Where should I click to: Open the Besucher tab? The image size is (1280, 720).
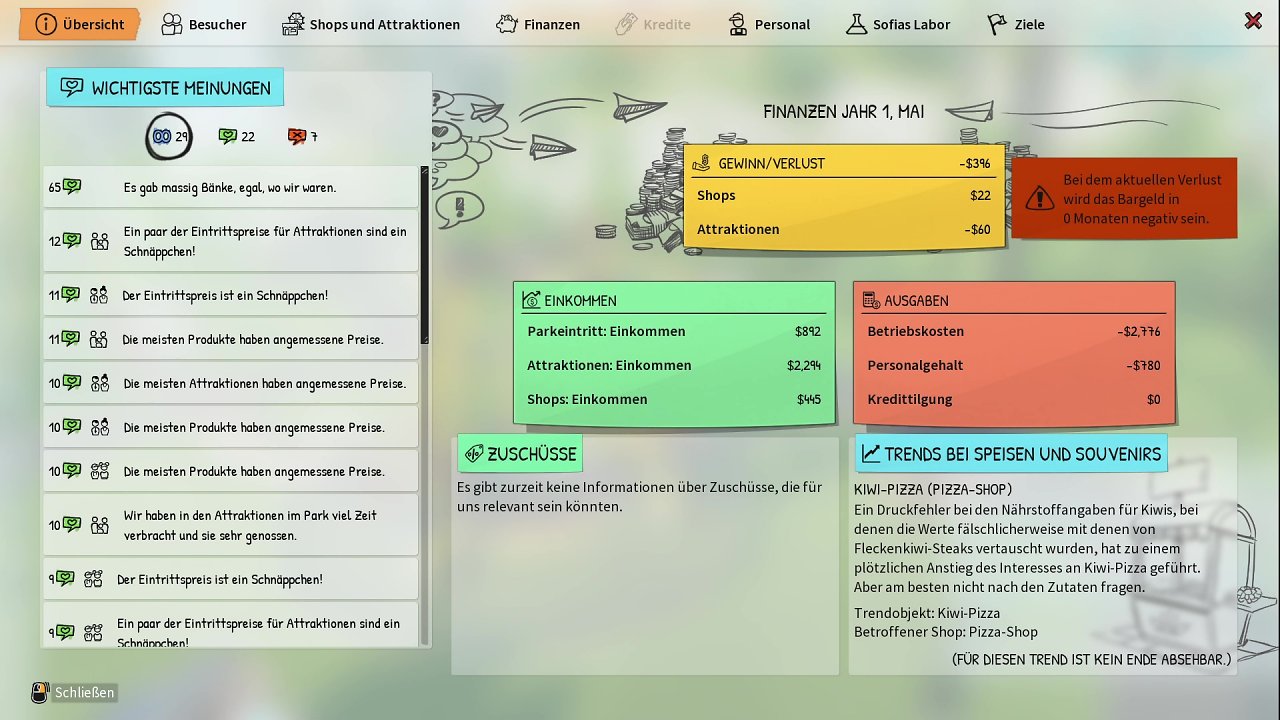coord(204,24)
